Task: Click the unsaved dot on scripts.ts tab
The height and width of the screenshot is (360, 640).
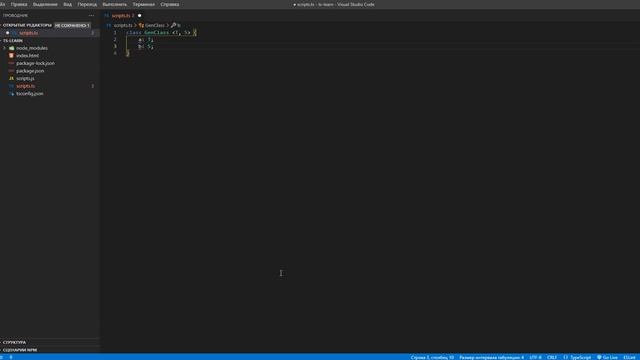Action: tap(139, 16)
